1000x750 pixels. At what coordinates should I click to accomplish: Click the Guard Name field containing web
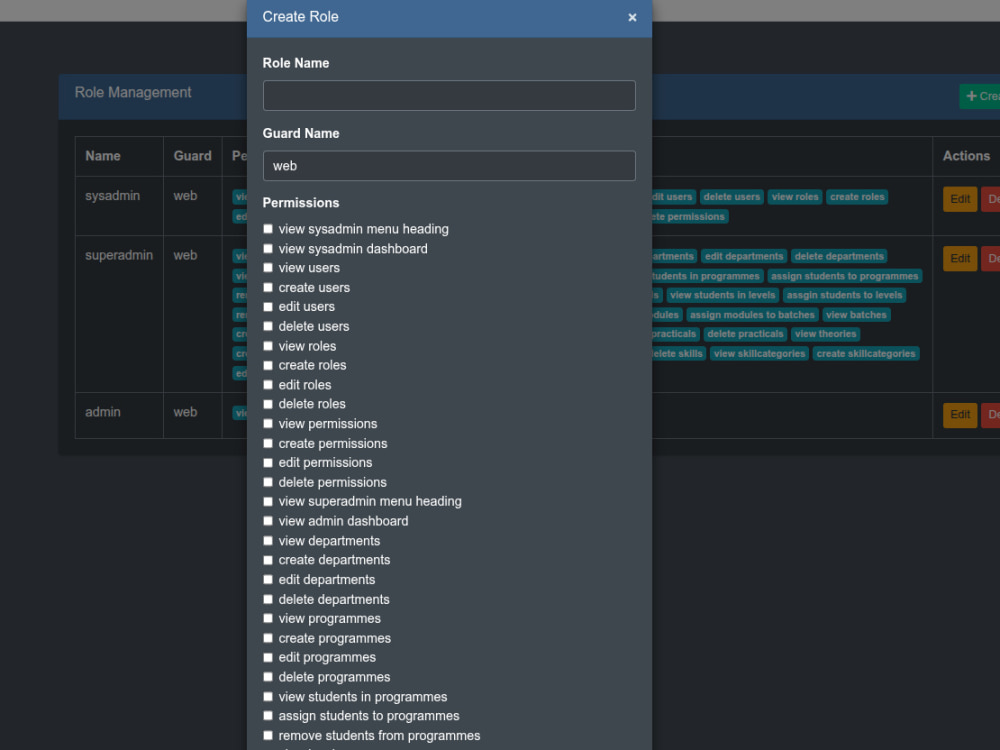(449, 166)
